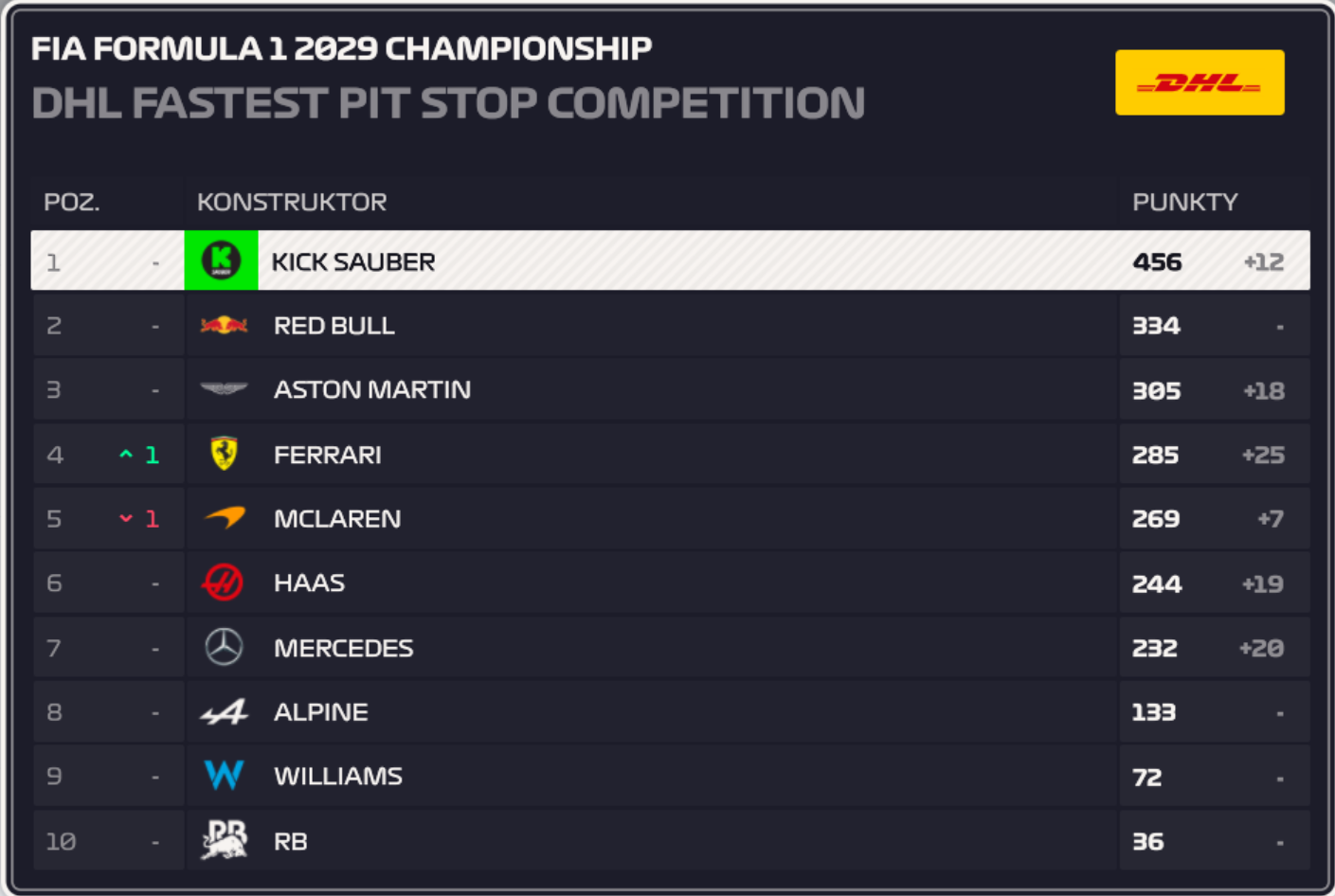This screenshot has height=896, width=1335.
Task: Click the Haas team logo
Action: (223, 582)
